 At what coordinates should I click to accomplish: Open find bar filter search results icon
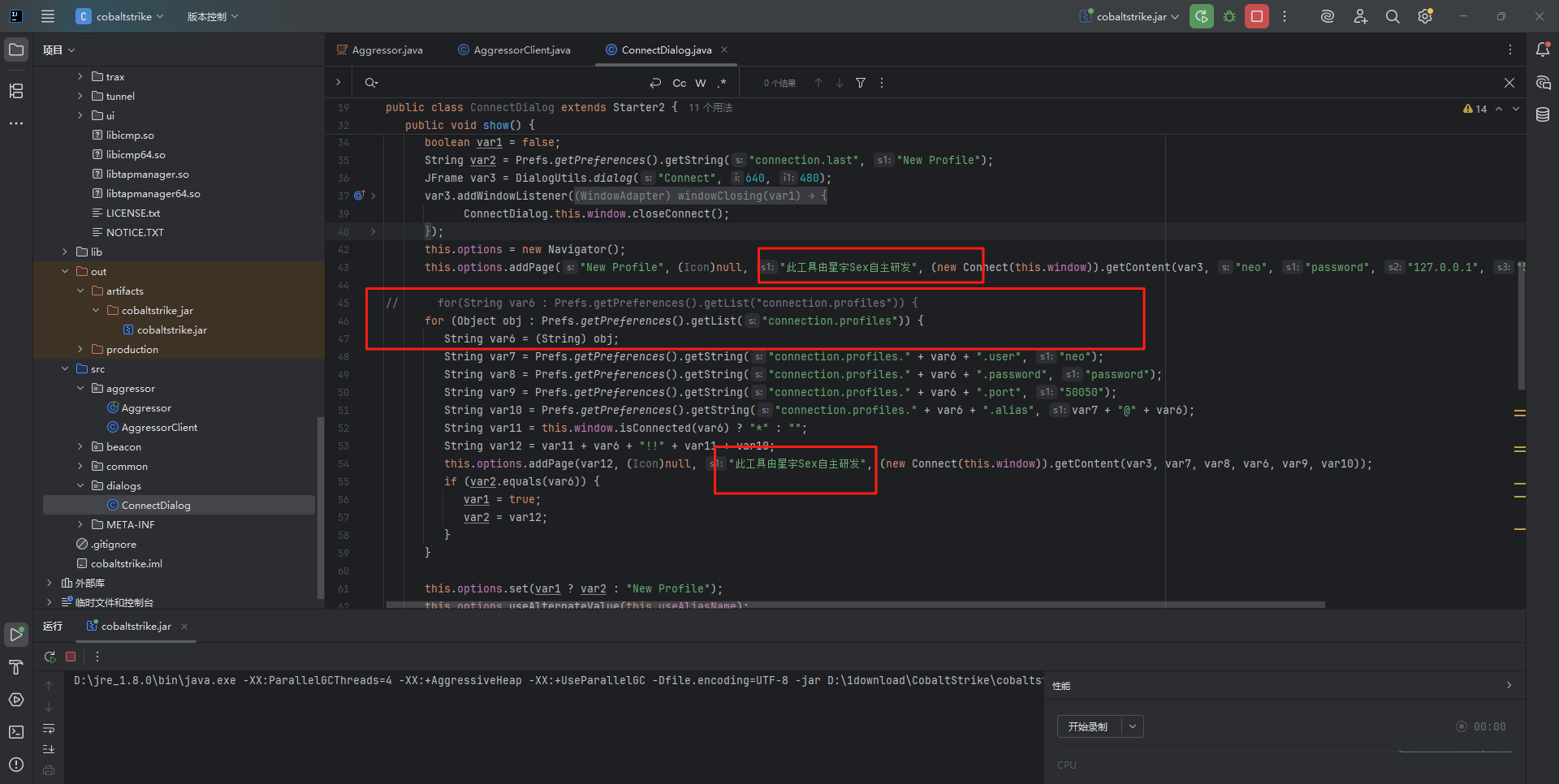point(861,83)
